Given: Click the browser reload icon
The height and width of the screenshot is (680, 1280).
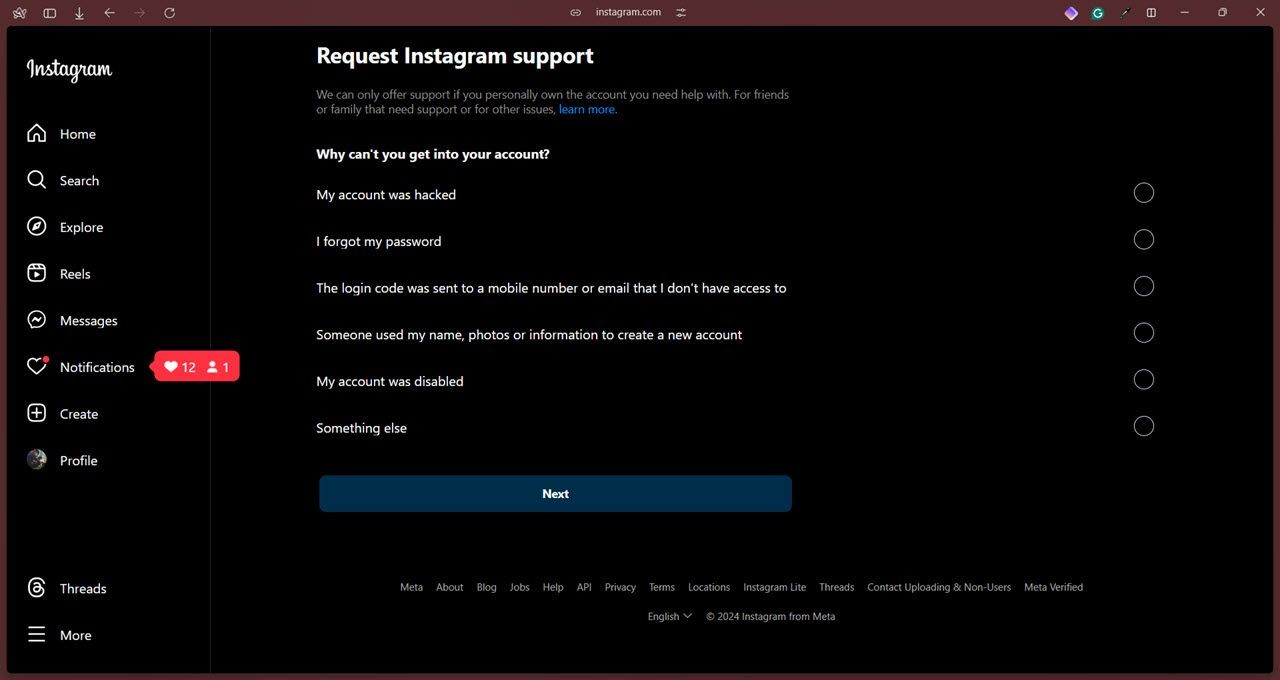Looking at the screenshot, I should coord(169,12).
